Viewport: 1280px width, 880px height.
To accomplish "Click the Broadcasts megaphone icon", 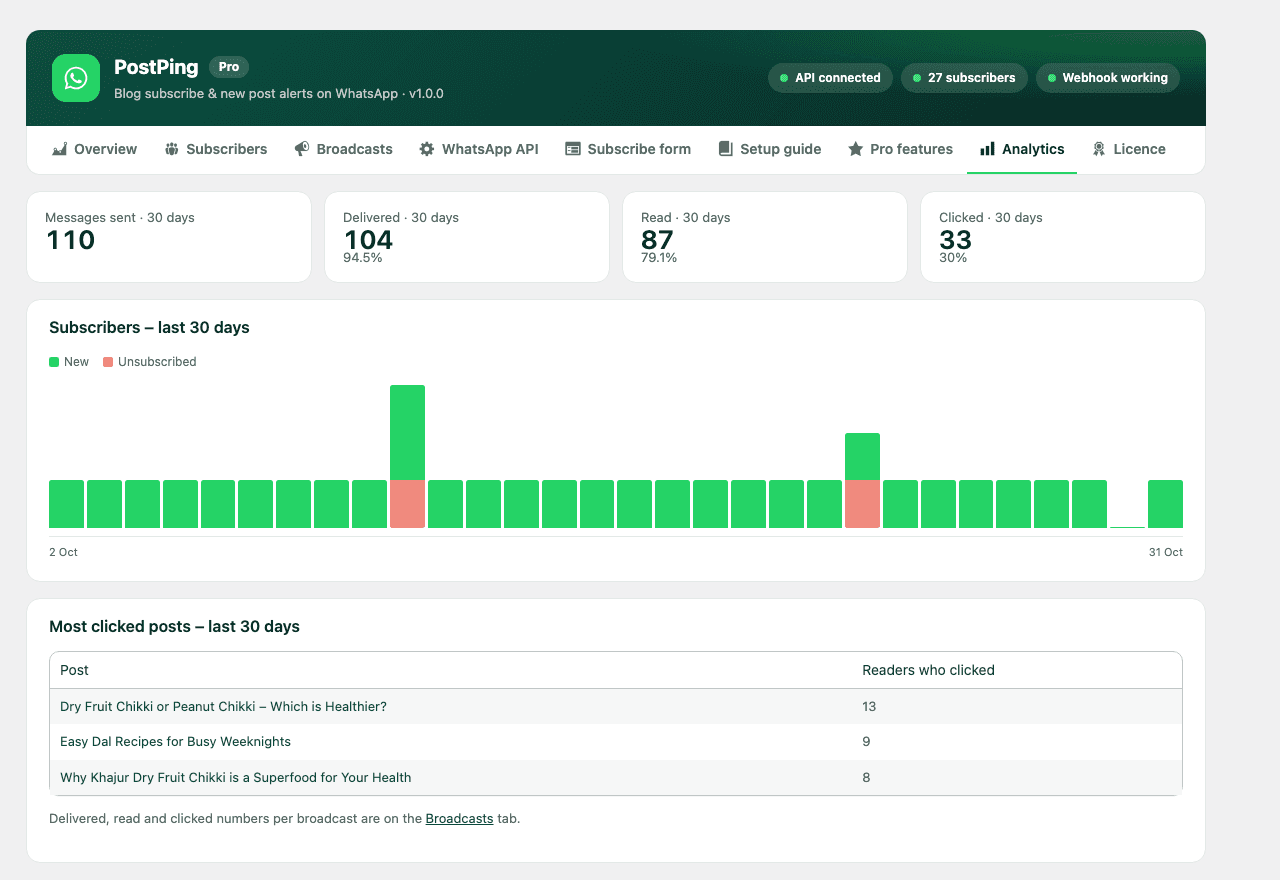I will pyautogui.click(x=302, y=149).
